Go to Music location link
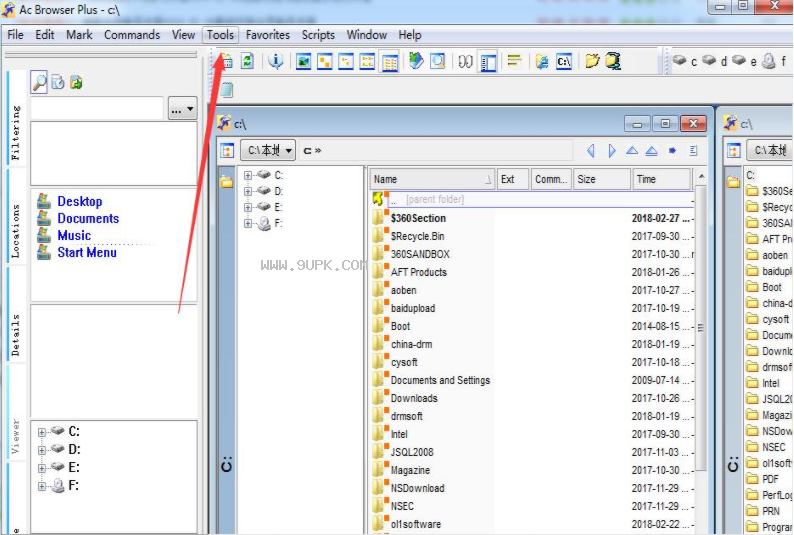 (x=74, y=235)
